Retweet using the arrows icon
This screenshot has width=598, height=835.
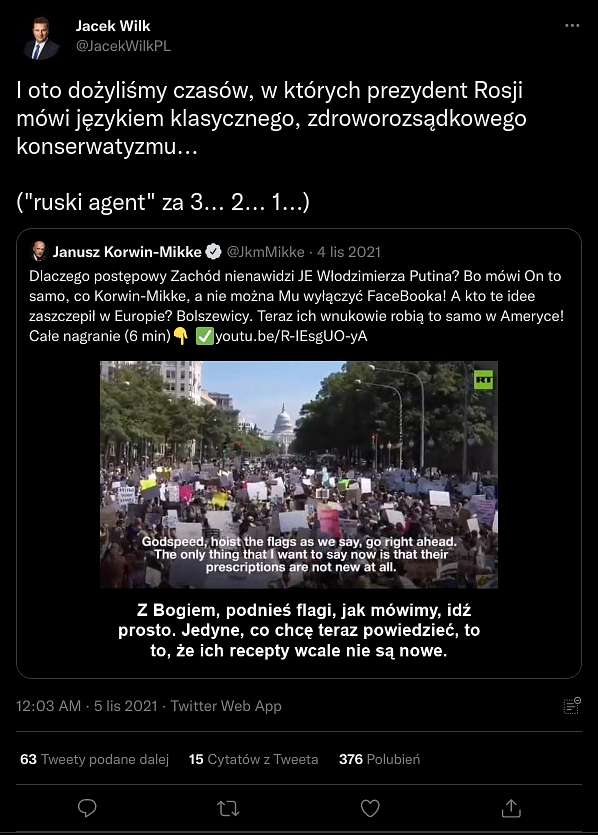[228, 808]
